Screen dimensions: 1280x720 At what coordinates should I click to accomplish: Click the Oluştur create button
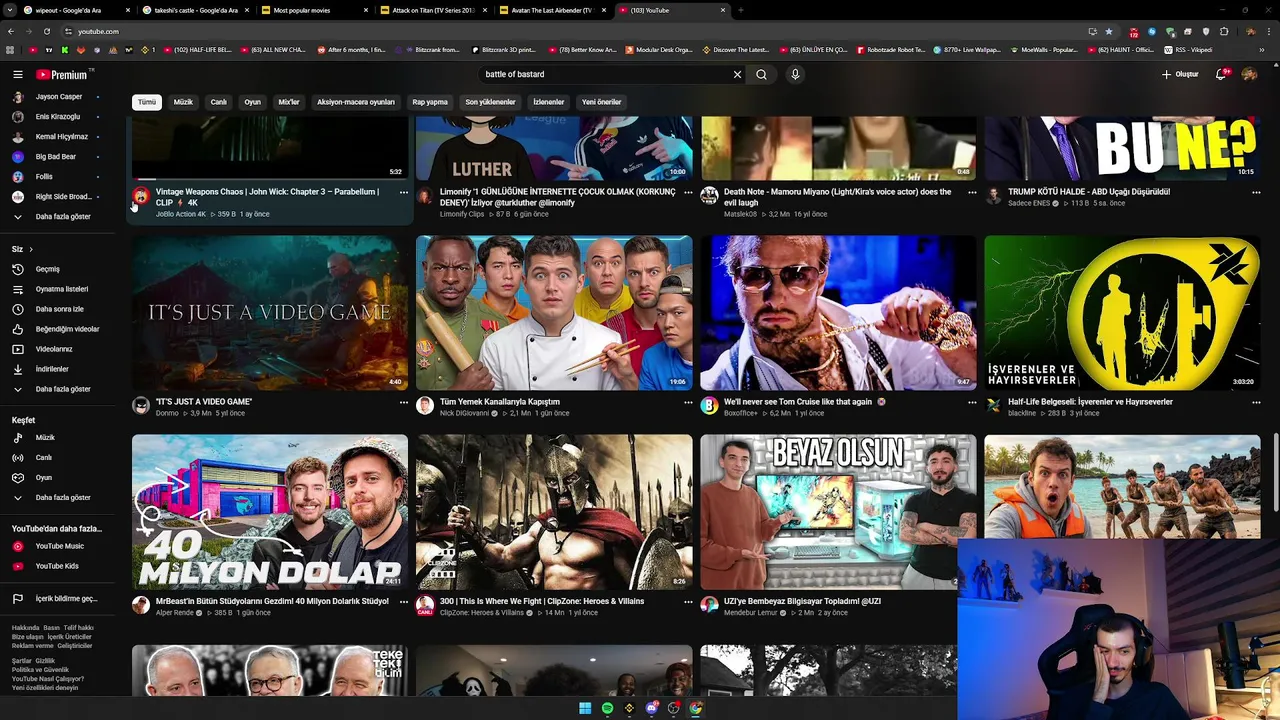click(x=1180, y=74)
